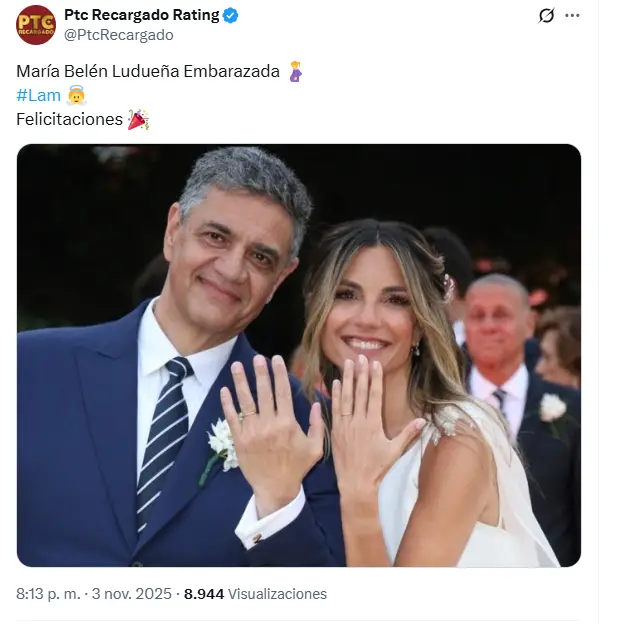
Task: Click the Visualizaciones label
Action: 277,594
